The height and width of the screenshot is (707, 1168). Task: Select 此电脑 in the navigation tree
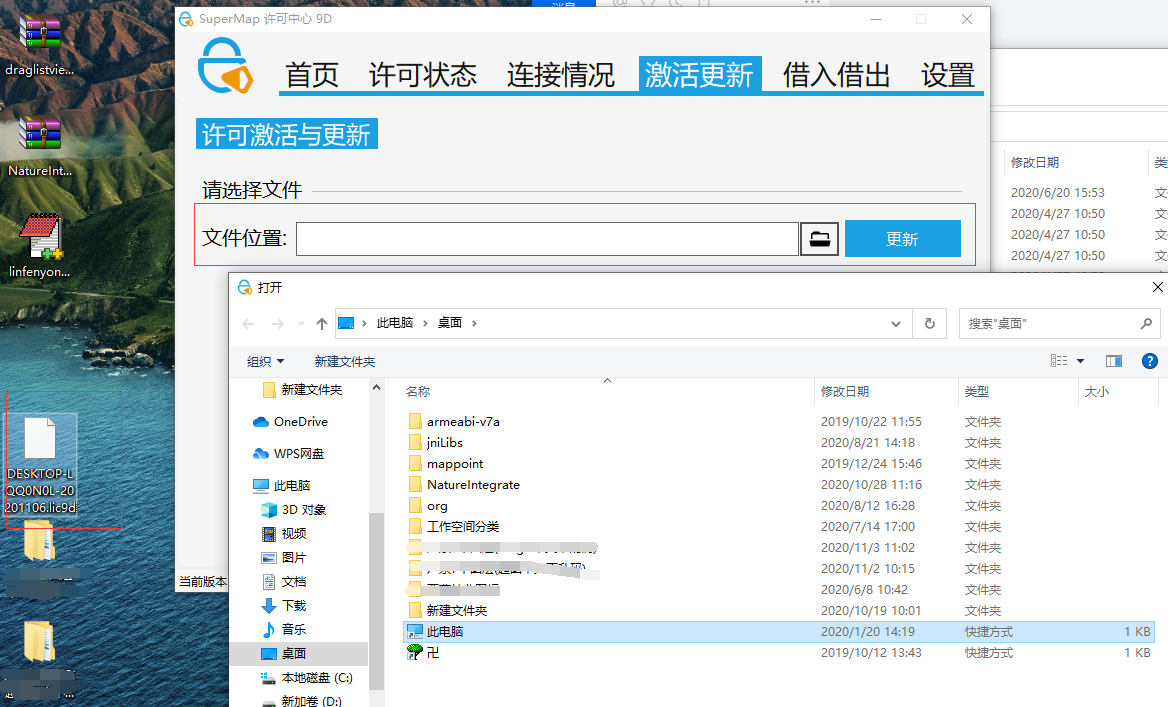tap(282, 486)
